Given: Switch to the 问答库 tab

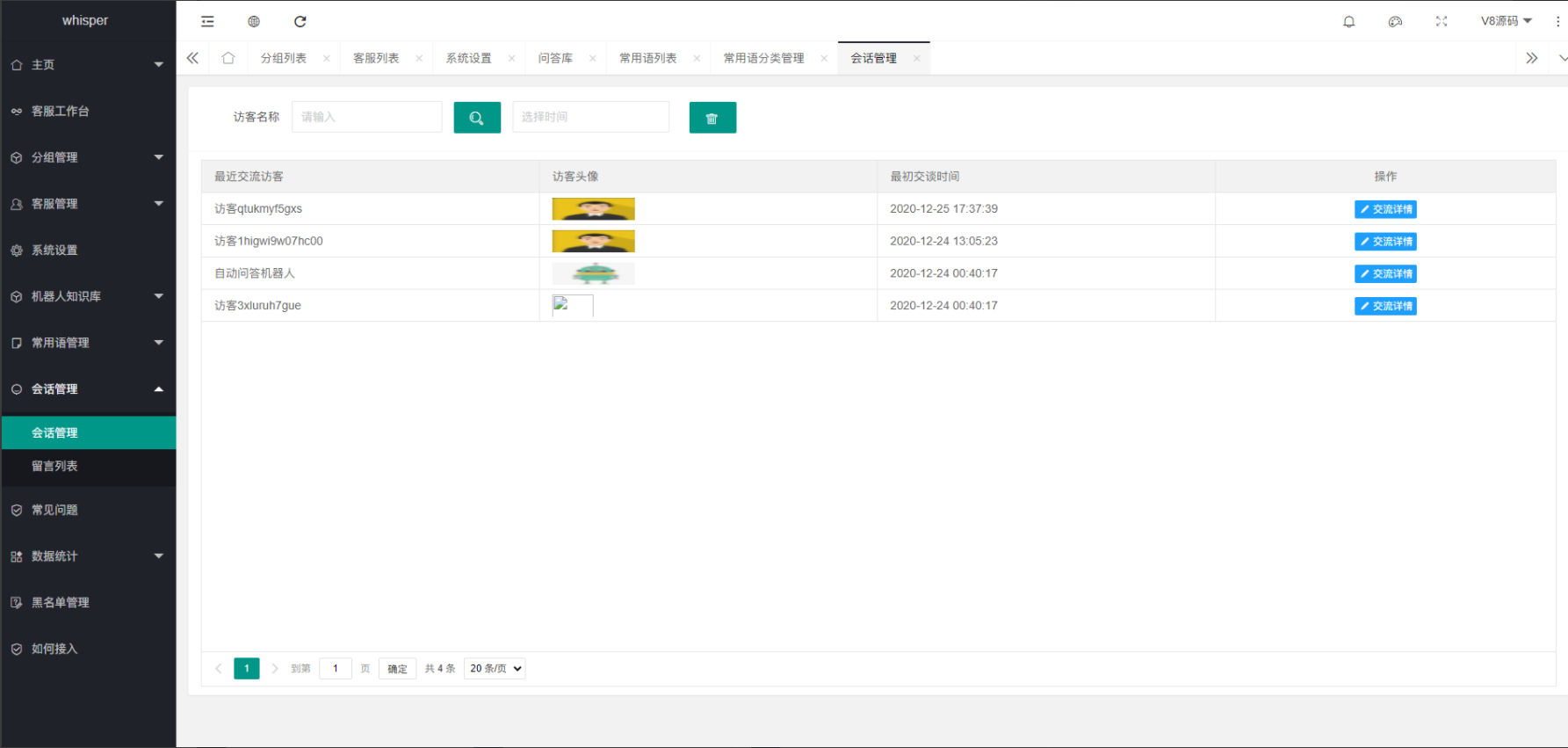Looking at the screenshot, I should [x=555, y=58].
